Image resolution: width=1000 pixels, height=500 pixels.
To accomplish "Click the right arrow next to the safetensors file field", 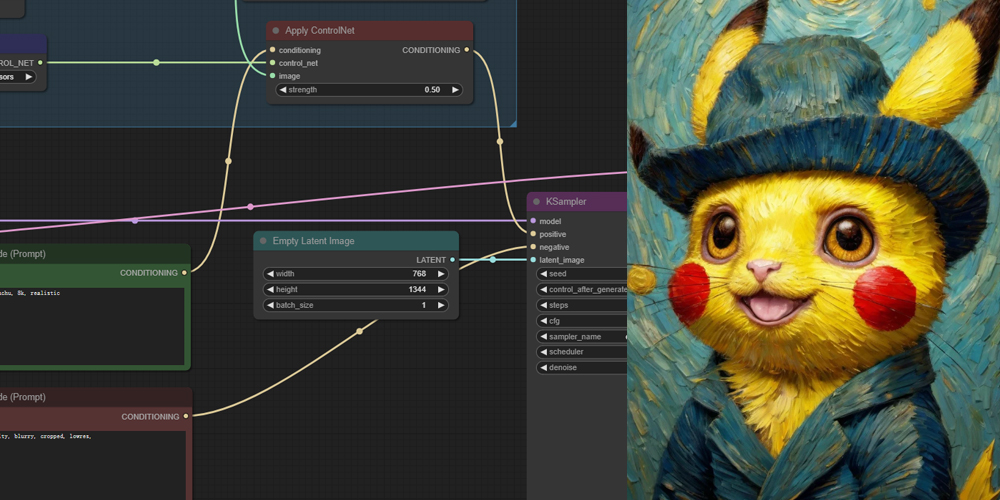I will tap(28, 77).
